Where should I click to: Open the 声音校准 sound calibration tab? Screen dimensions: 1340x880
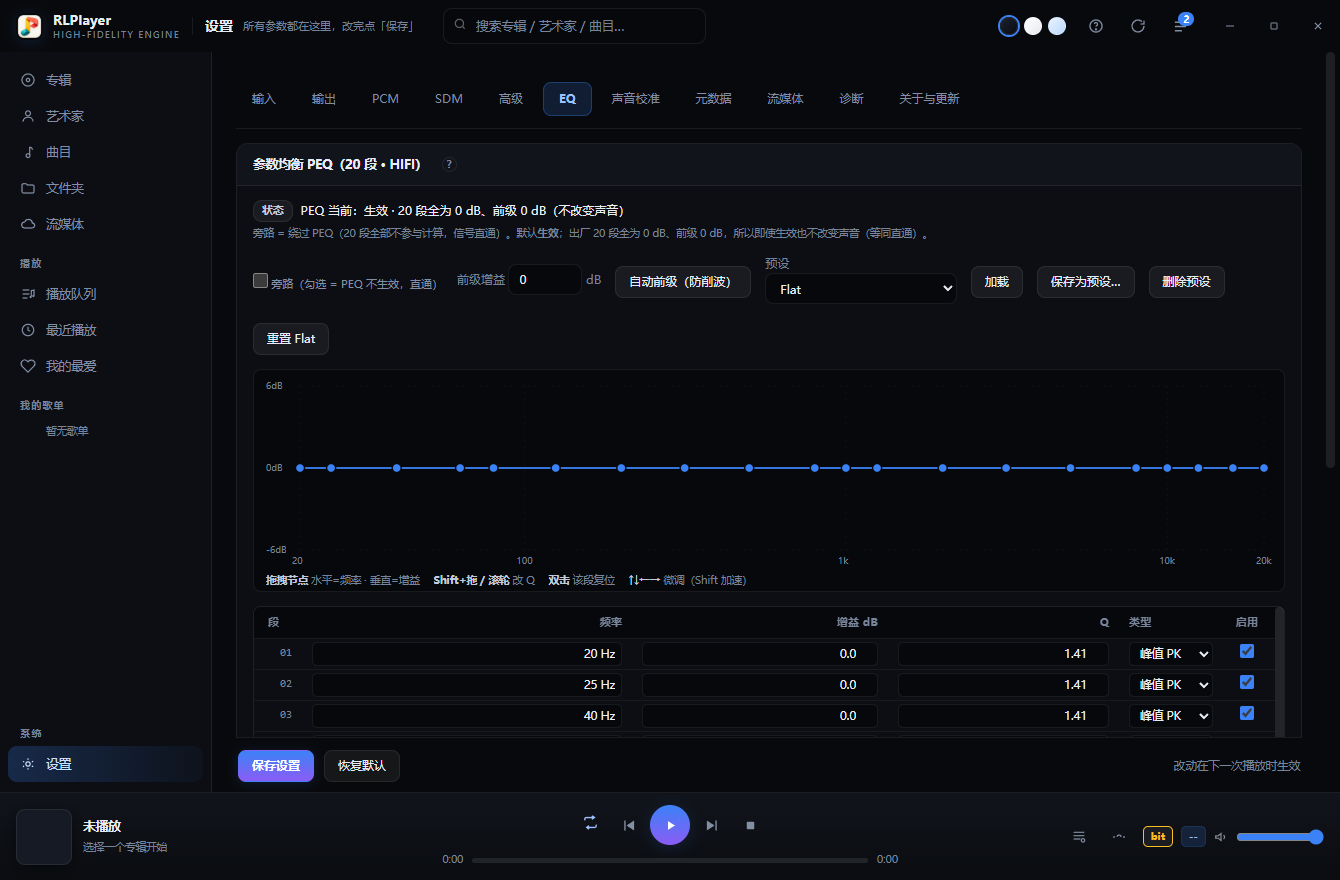pyautogui.click(x=636, y=99)
